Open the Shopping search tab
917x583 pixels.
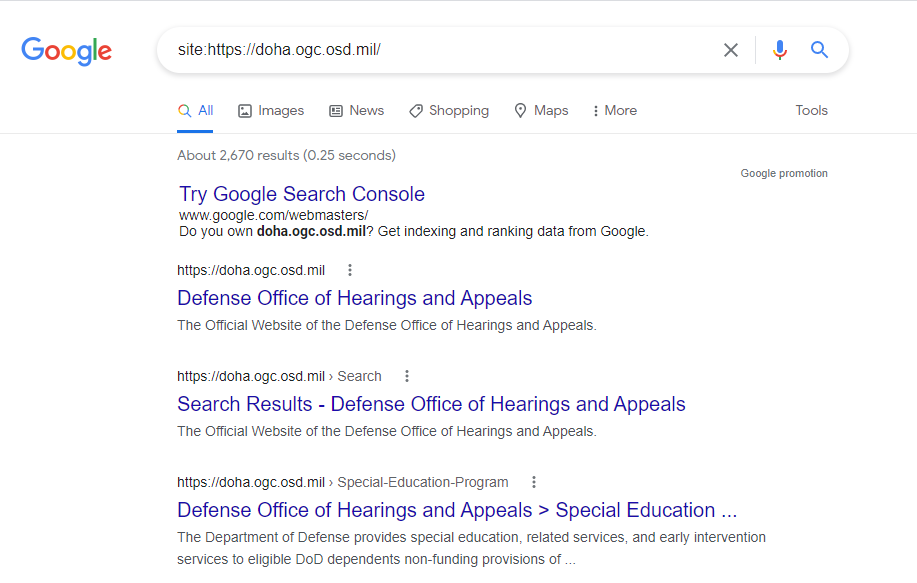[x=448, y=110]
